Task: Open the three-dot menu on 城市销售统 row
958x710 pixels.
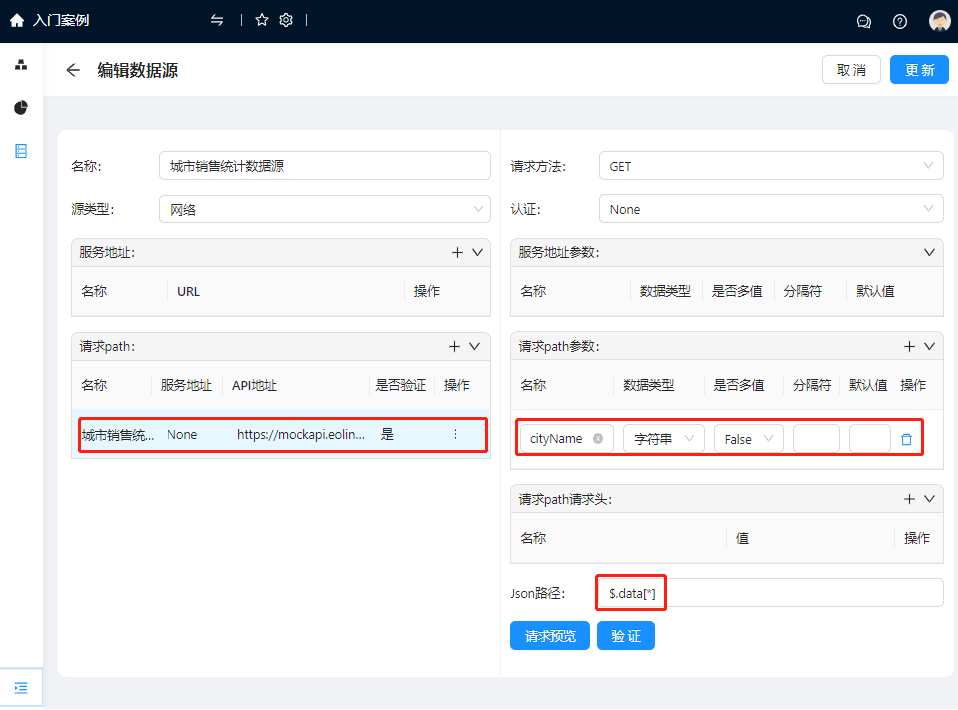Action: click(455, 434)
